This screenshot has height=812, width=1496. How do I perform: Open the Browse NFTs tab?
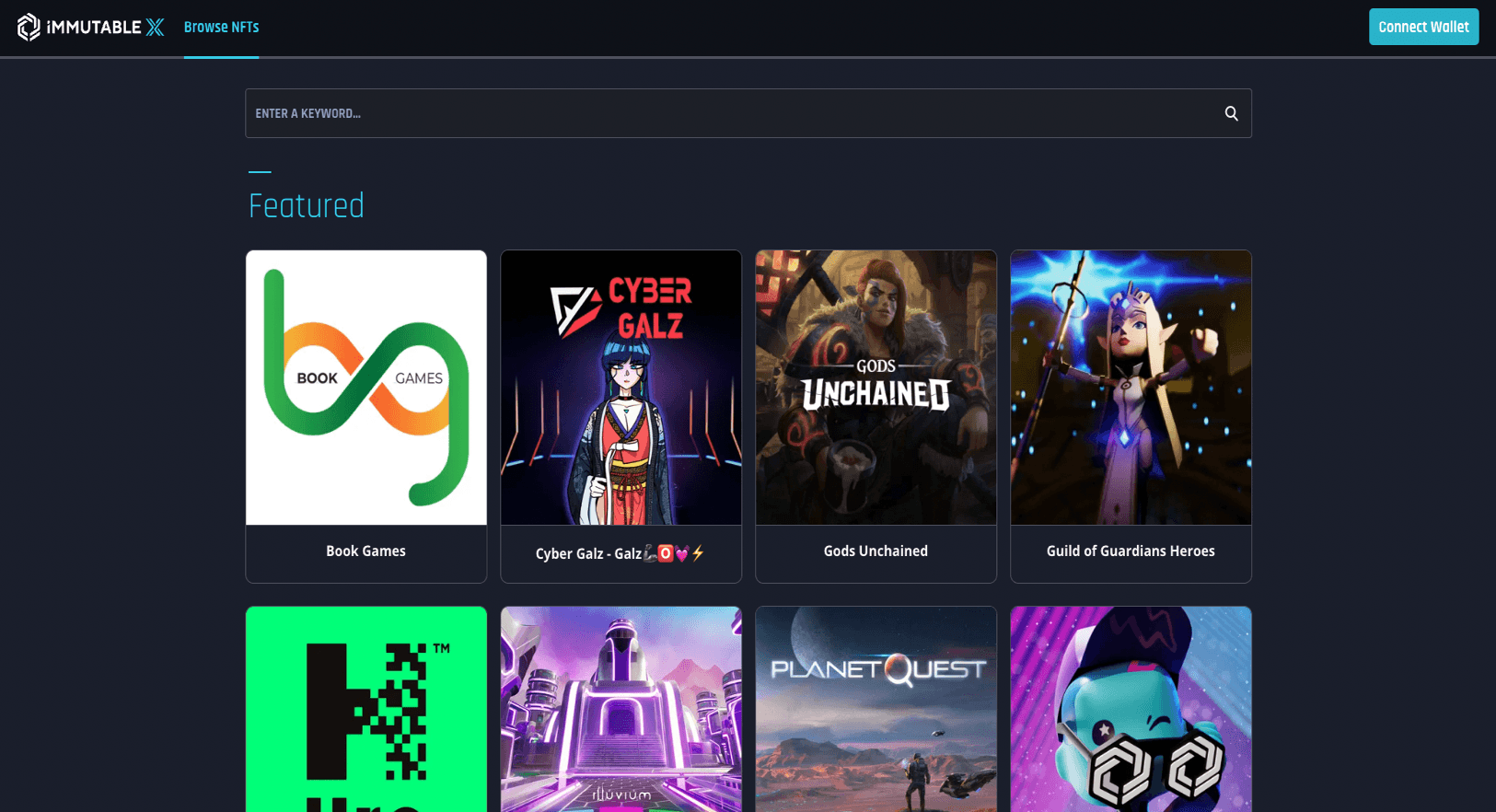coord(221,28)
